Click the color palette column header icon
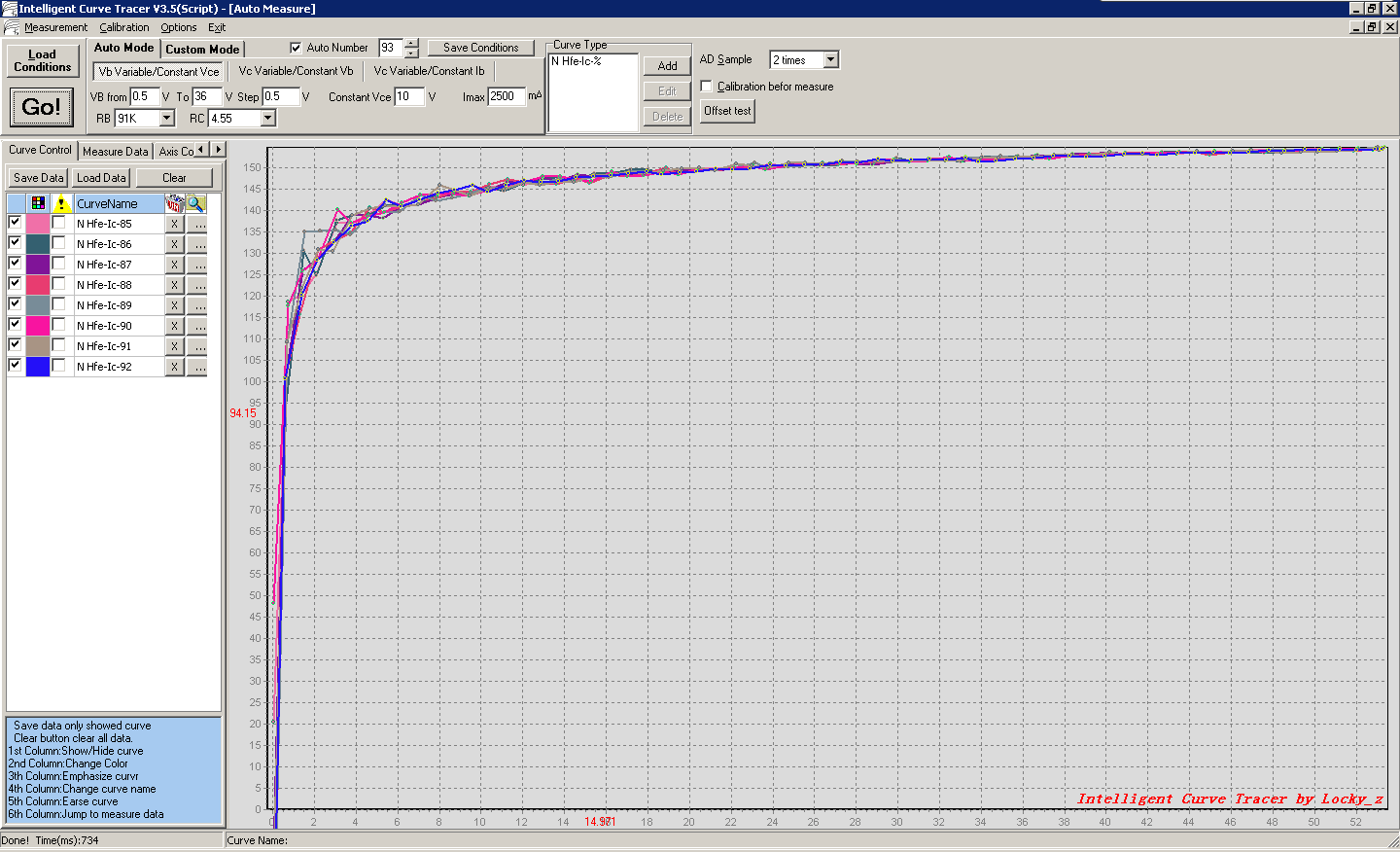 (x=38, y=203)
